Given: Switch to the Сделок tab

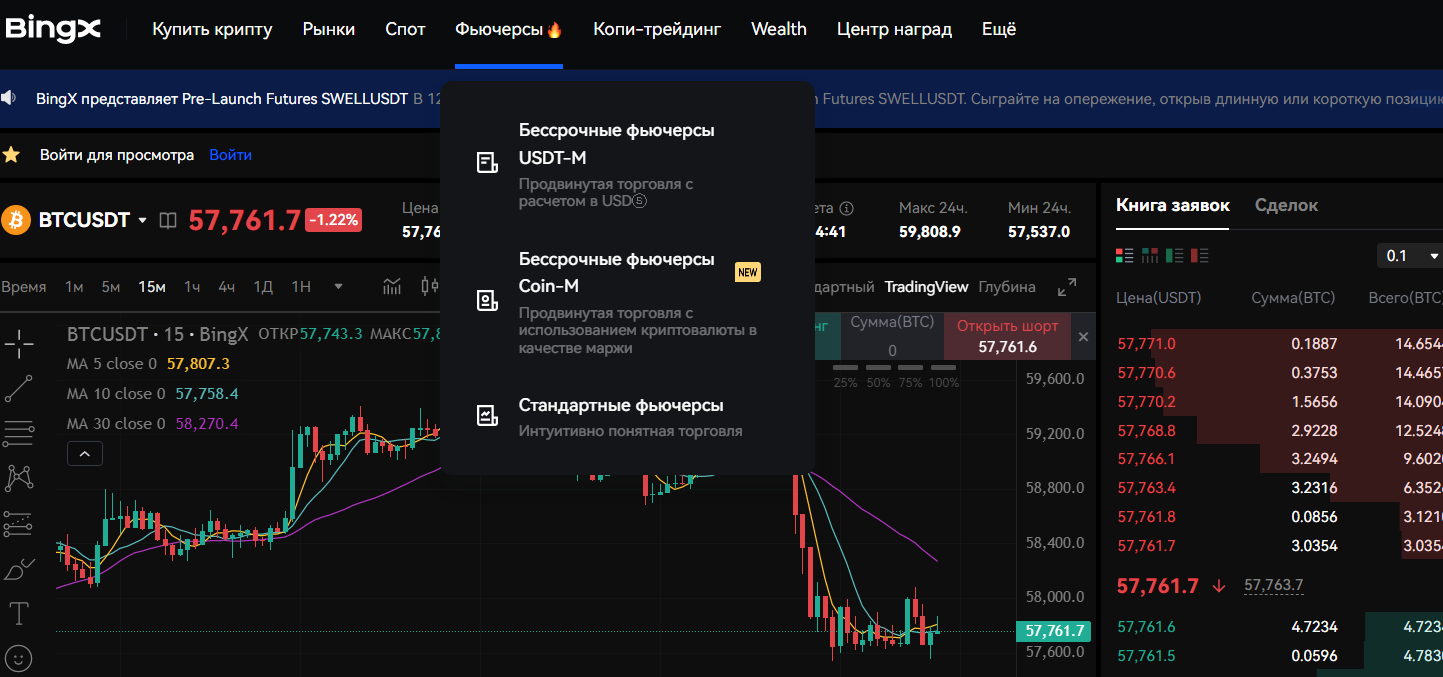Looking at the screenshot, I should pyautogui.click(x=1286, y=205).
